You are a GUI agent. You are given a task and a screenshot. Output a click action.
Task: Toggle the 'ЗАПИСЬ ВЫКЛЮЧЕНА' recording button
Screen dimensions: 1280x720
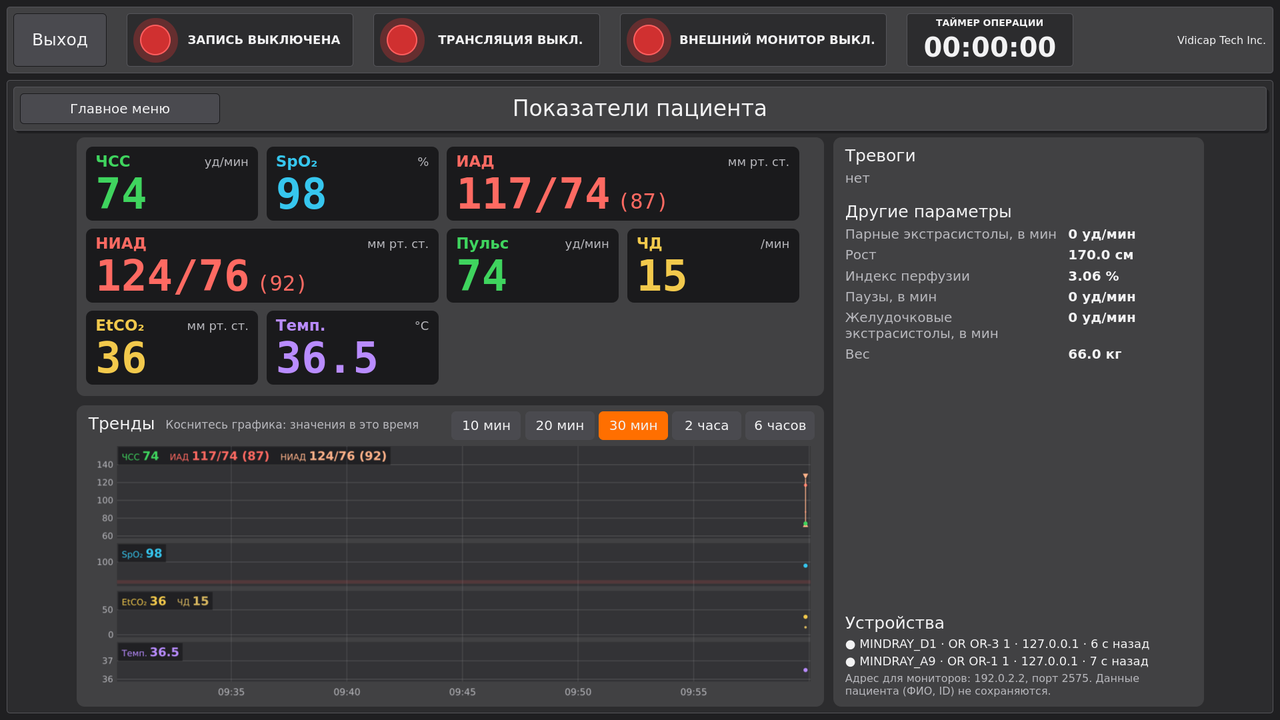pos(240,40)
